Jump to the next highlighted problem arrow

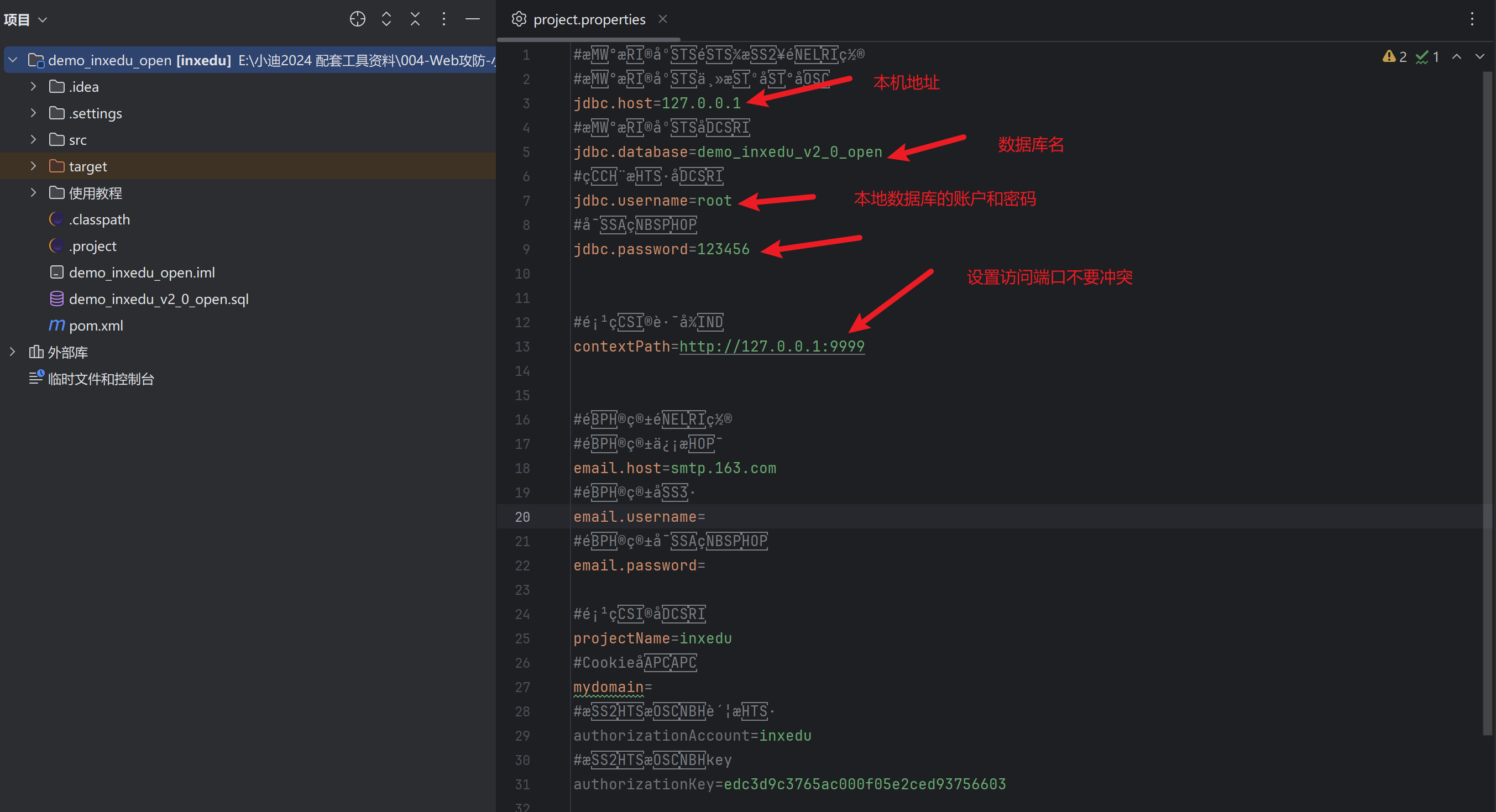[x=1480, y=56]
